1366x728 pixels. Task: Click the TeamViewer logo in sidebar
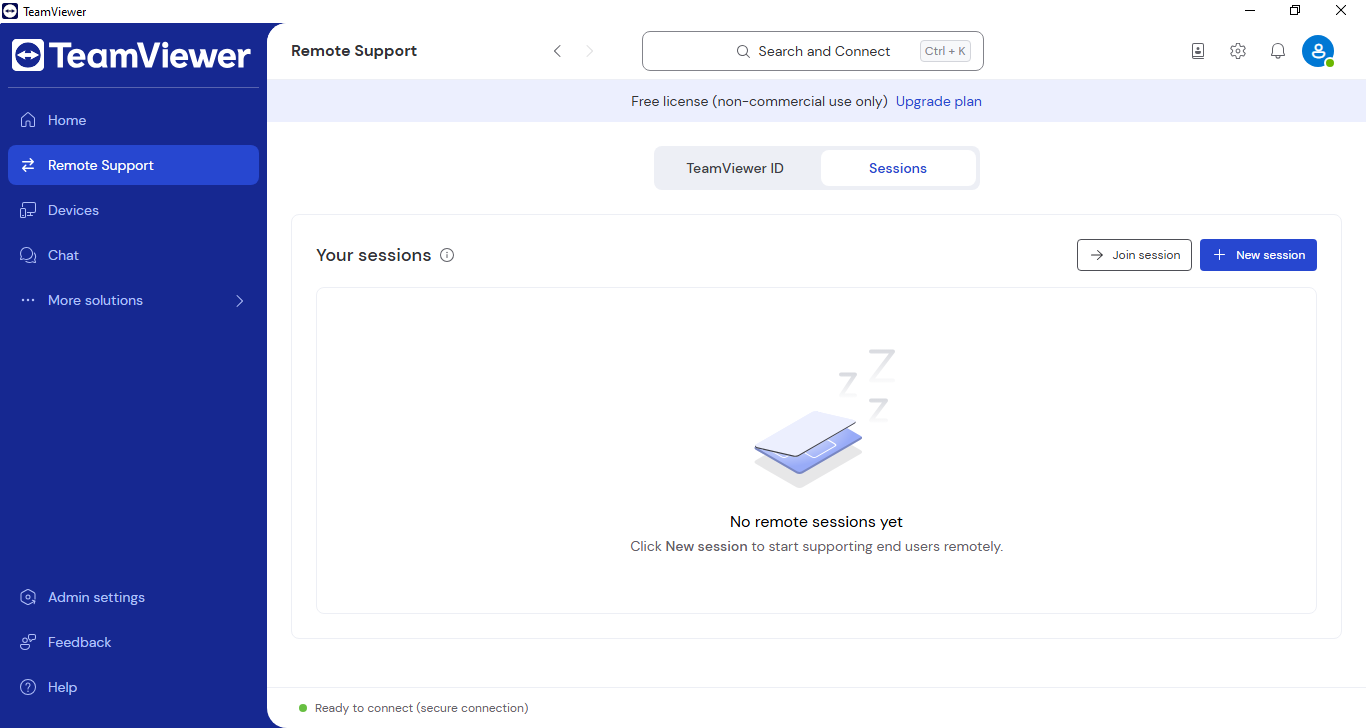132,55
